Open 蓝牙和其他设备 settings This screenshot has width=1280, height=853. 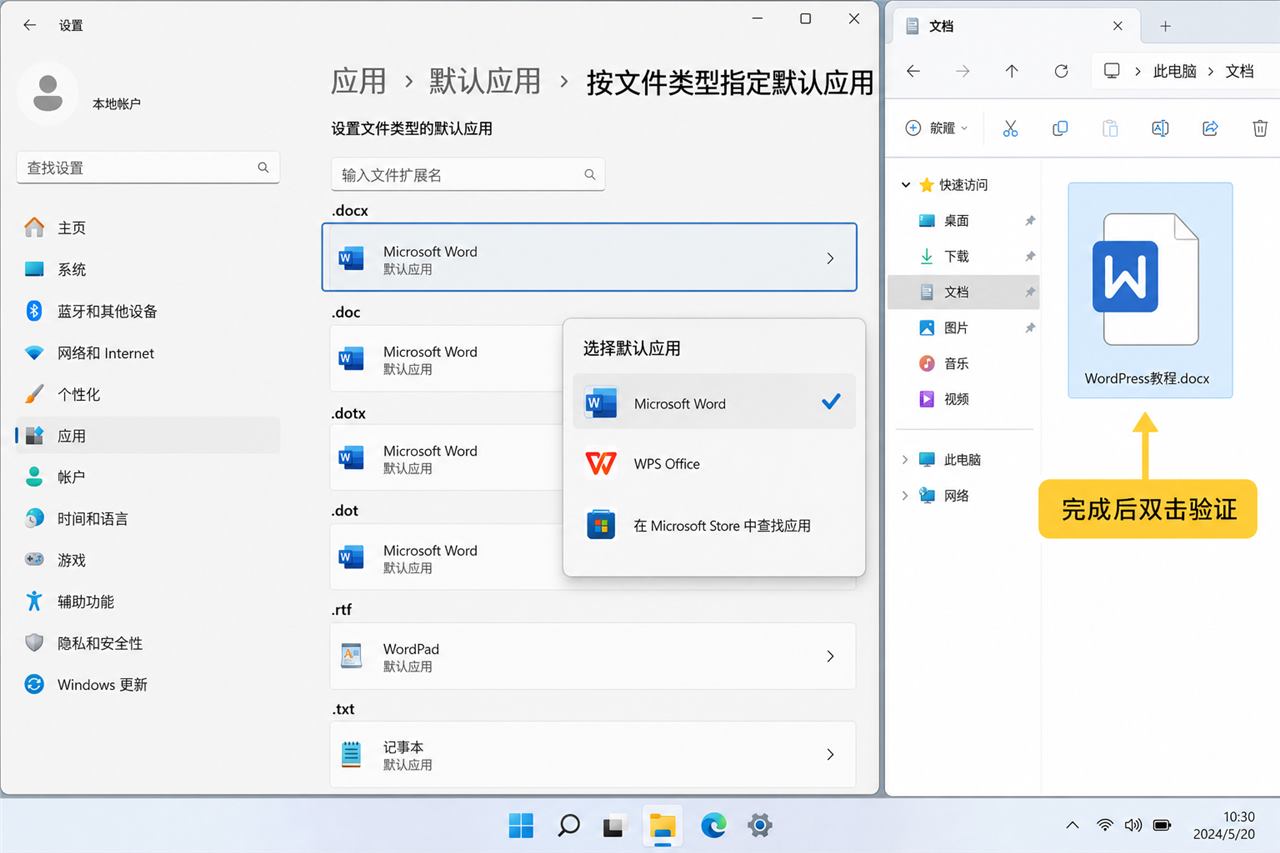point(148,311)
